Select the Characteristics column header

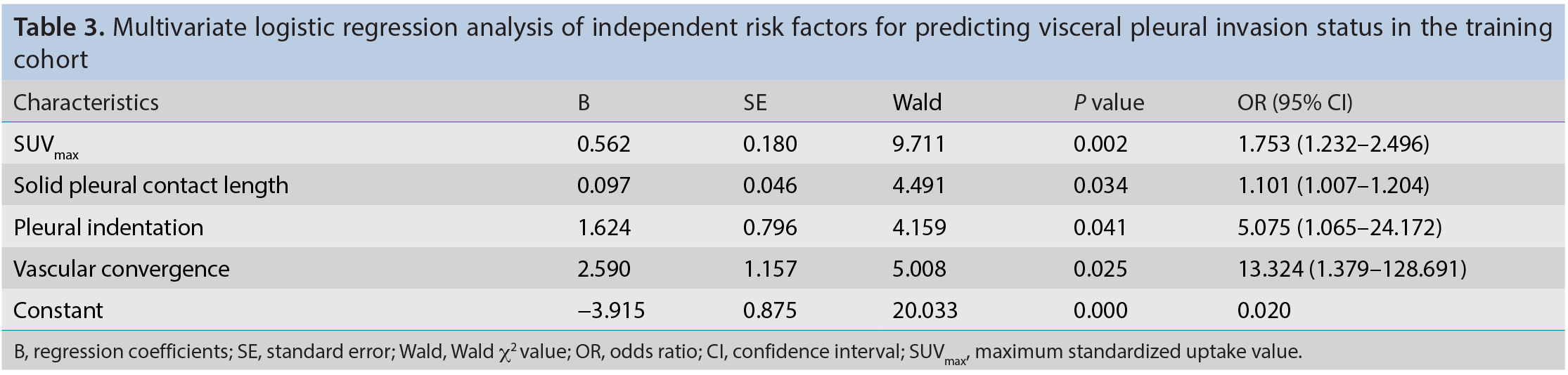pyautogui.click(x=86, y=103)
